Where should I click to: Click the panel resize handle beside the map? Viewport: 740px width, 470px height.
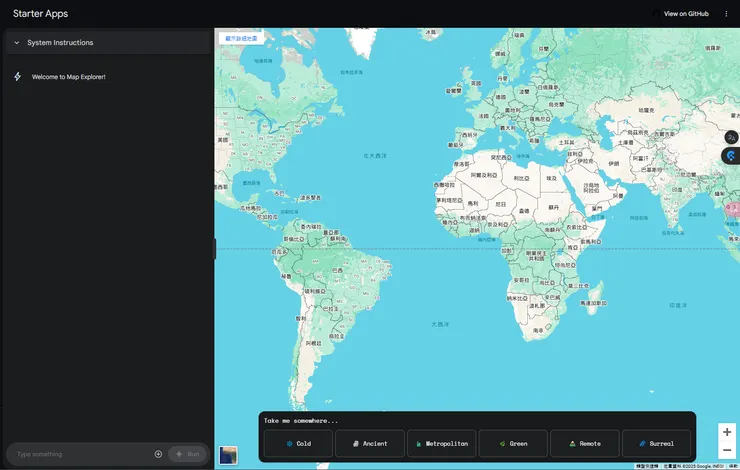click(215, 249)
